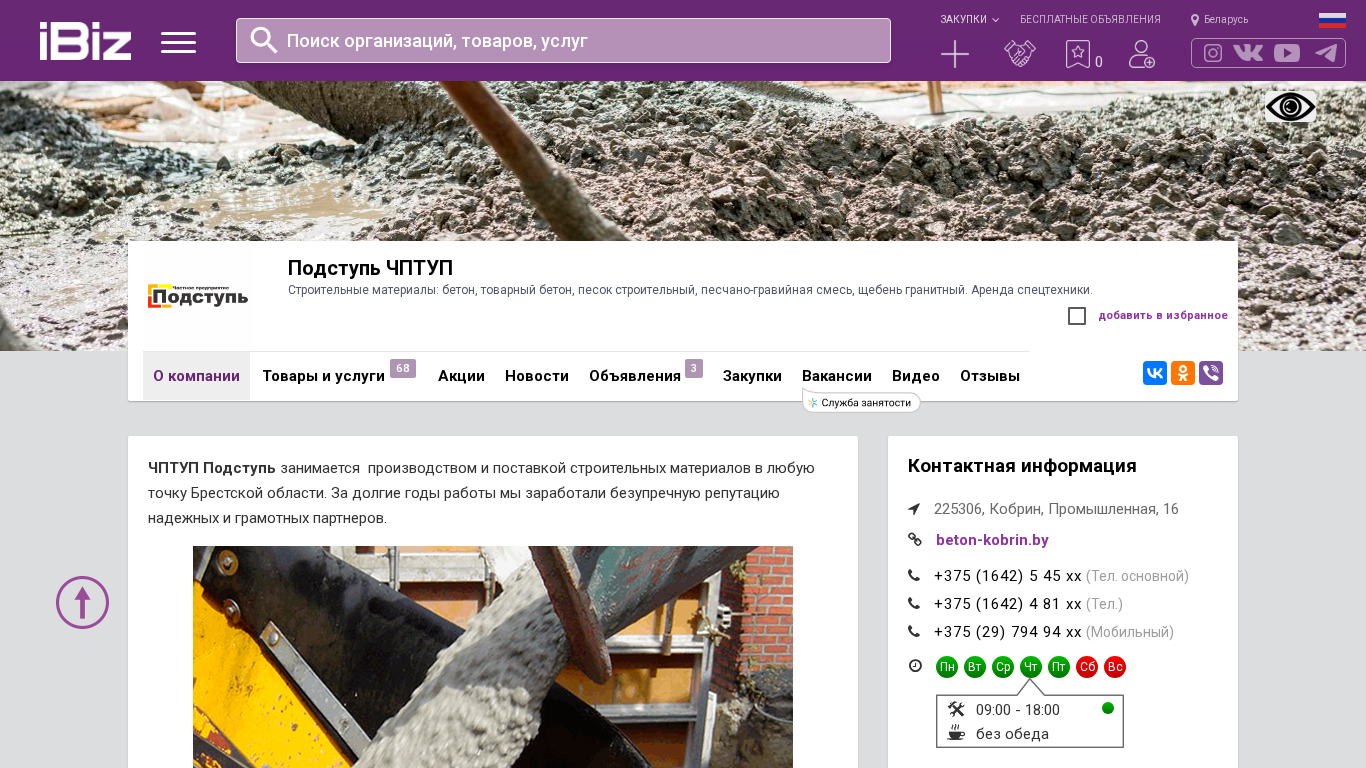
Task: Open the favorites bookmark star icon
Action: (1078, 54)
